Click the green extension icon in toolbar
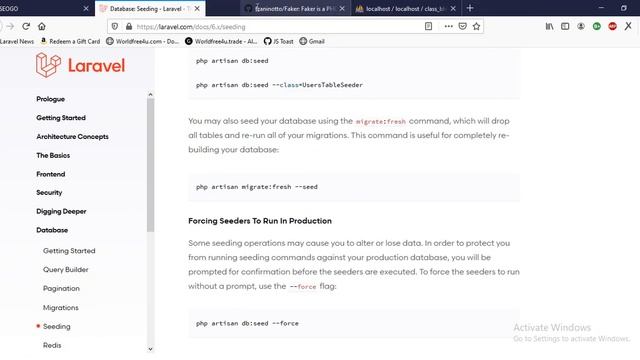This screenshot has height=360, width=640. point(597,26)
